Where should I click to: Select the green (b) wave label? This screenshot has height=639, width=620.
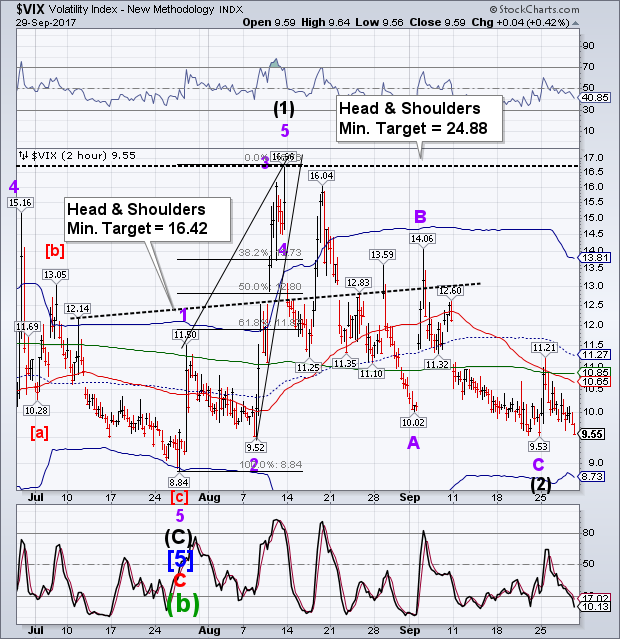coord(180,602)
